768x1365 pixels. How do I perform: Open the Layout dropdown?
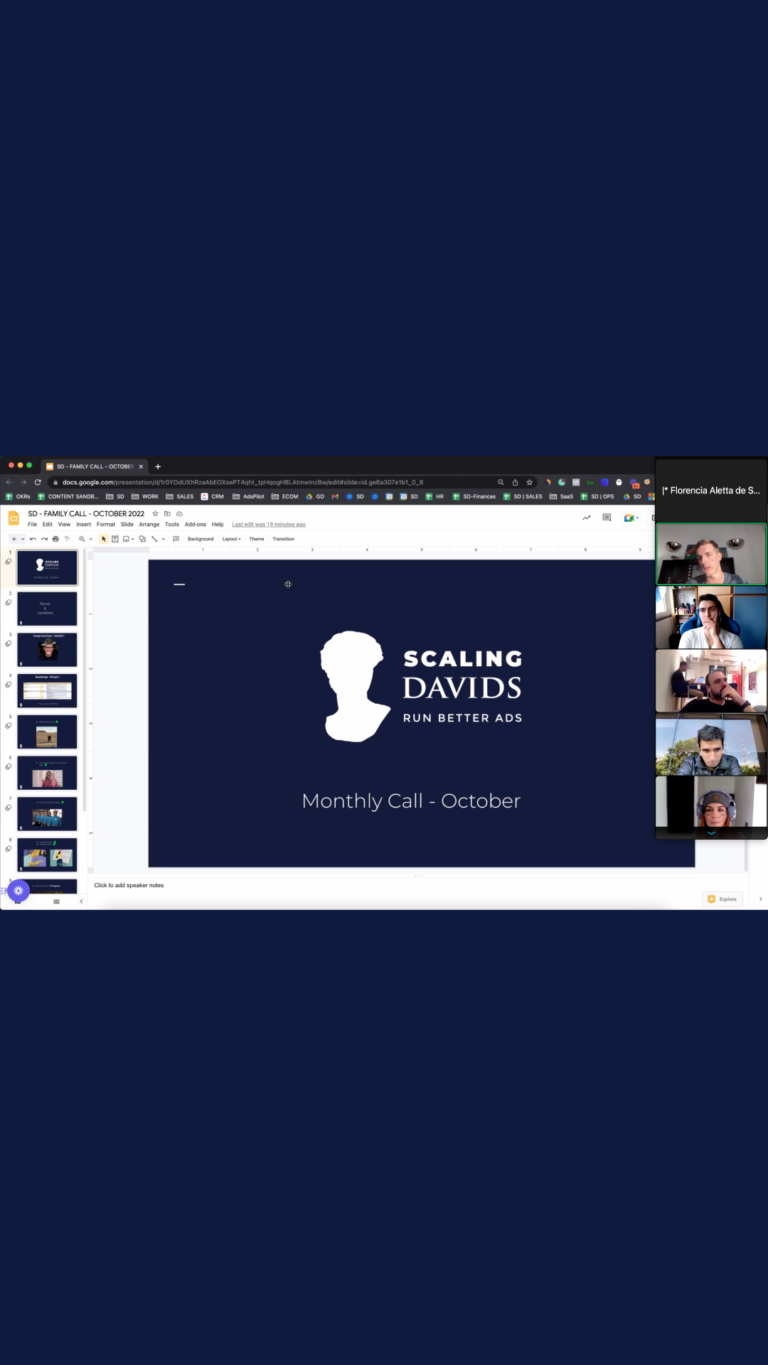click(231, 539)
